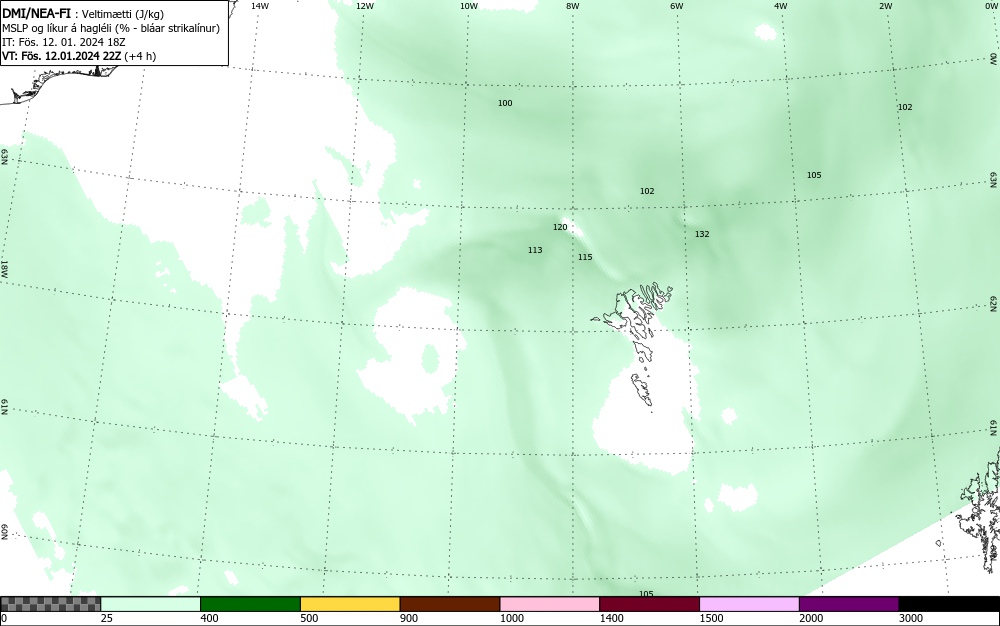The height and width of the screenshot is (626, 1000).
Task: Click the '120' value on the map
Action: 560,227
